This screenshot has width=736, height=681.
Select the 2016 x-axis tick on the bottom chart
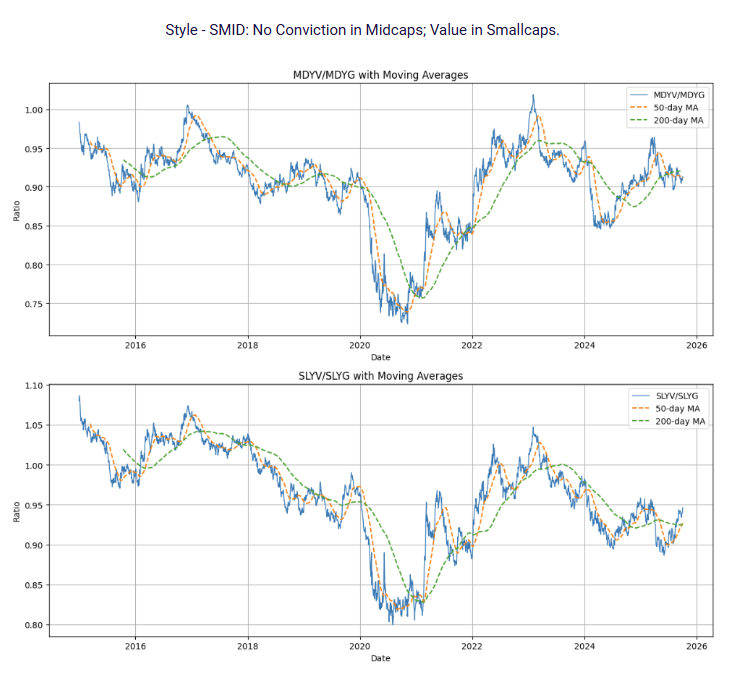135,646
